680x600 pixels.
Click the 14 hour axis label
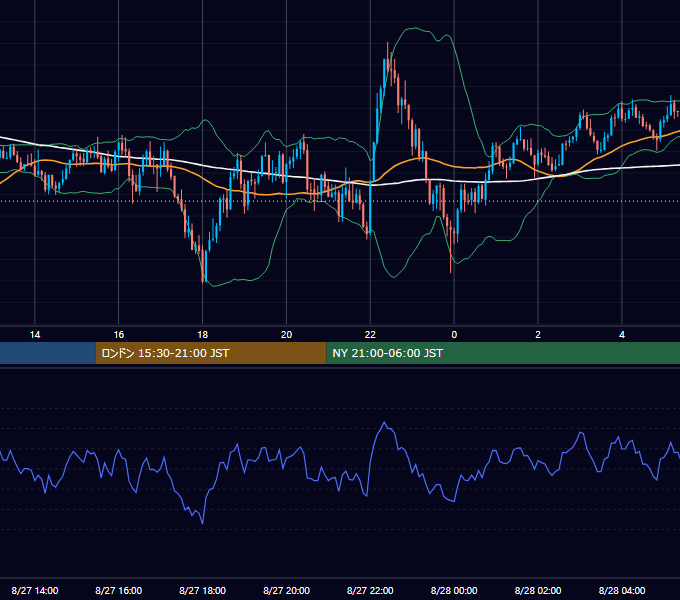35,335
